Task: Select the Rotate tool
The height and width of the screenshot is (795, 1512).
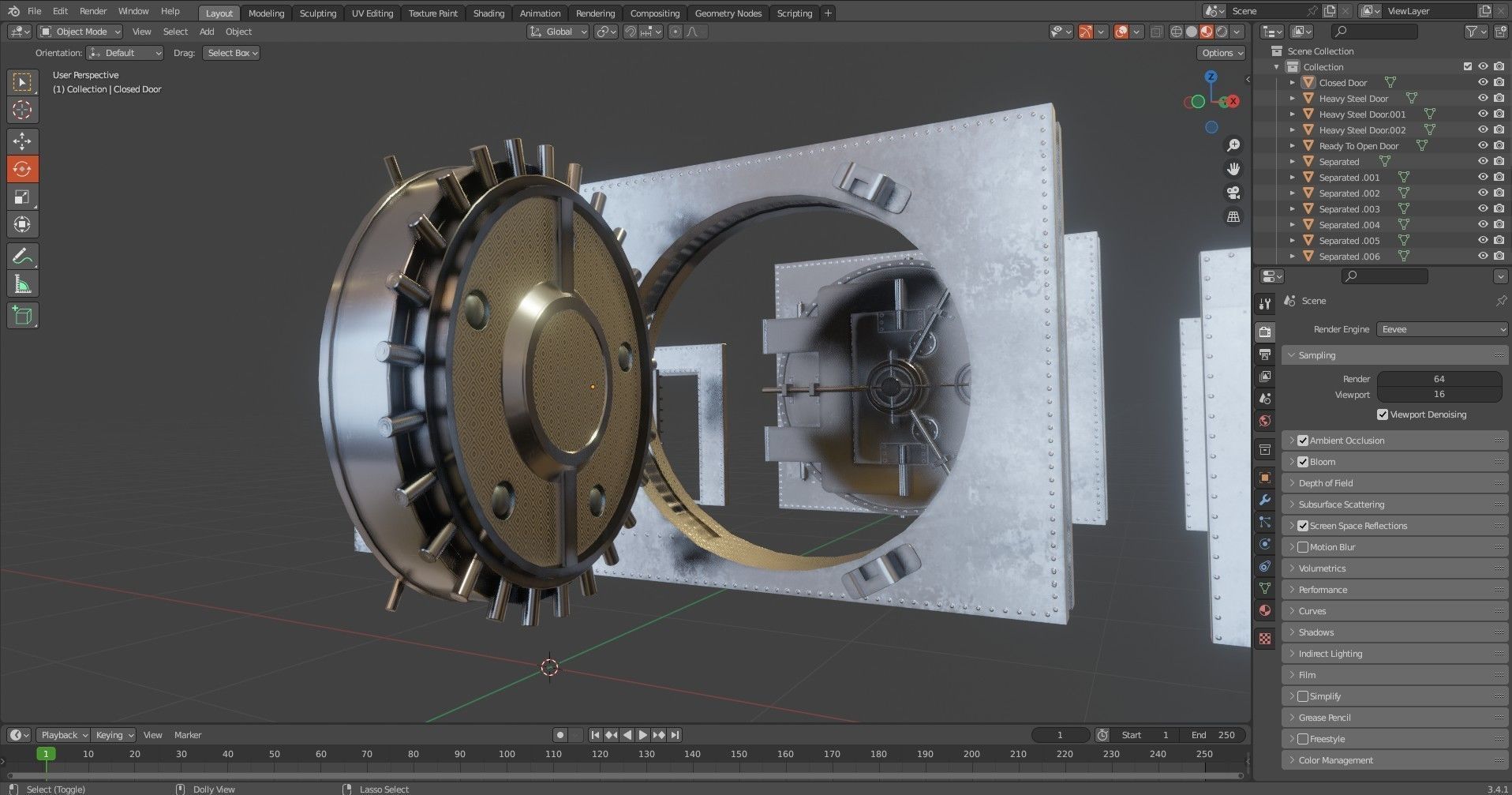Action: coord(22,169)
